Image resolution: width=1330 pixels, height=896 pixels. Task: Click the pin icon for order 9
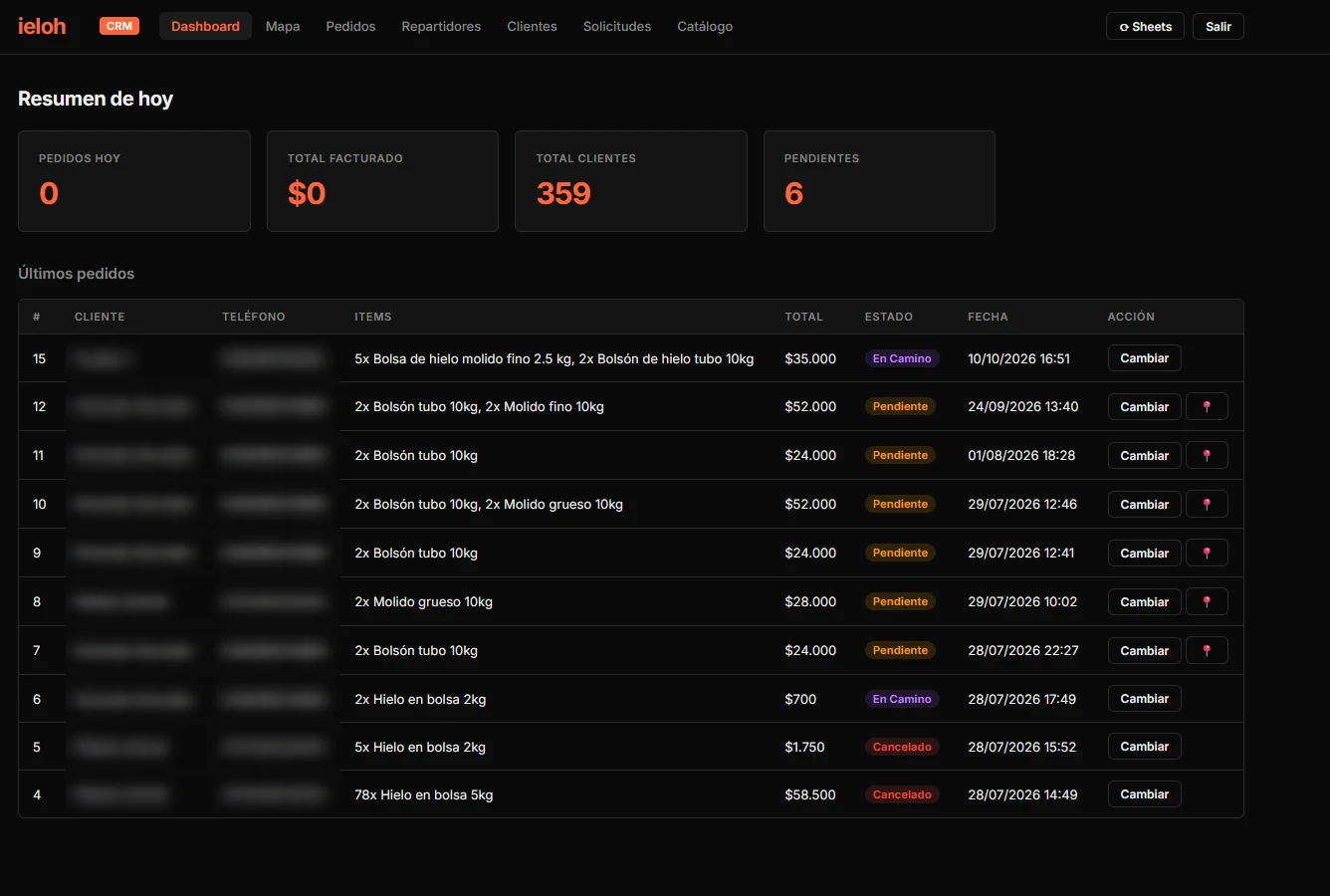1207,553
